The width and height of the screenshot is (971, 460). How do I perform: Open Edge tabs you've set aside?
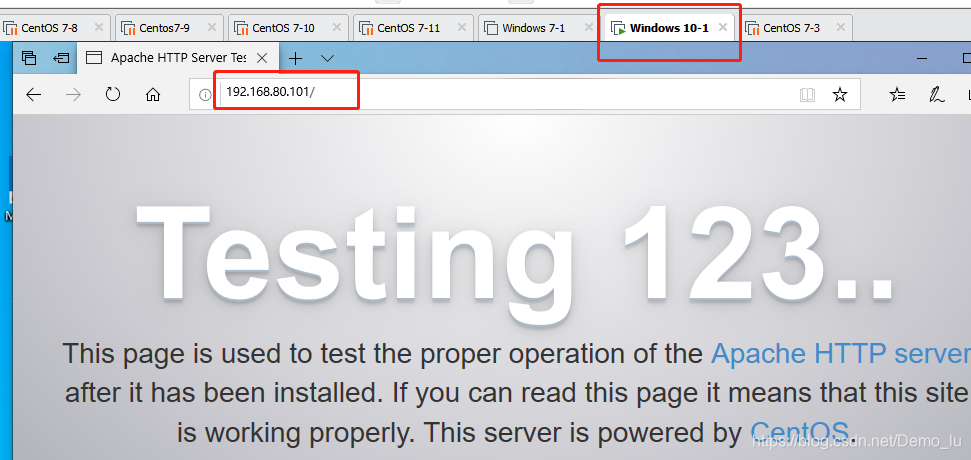tap(28, 58)
